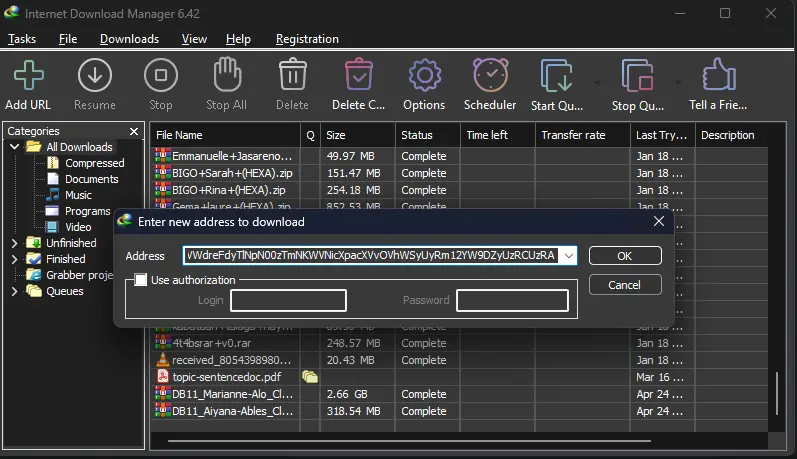Click the Delete trash icon
Image resolution: width=797 pixels, height=459 pixels.
pos(293,74)
